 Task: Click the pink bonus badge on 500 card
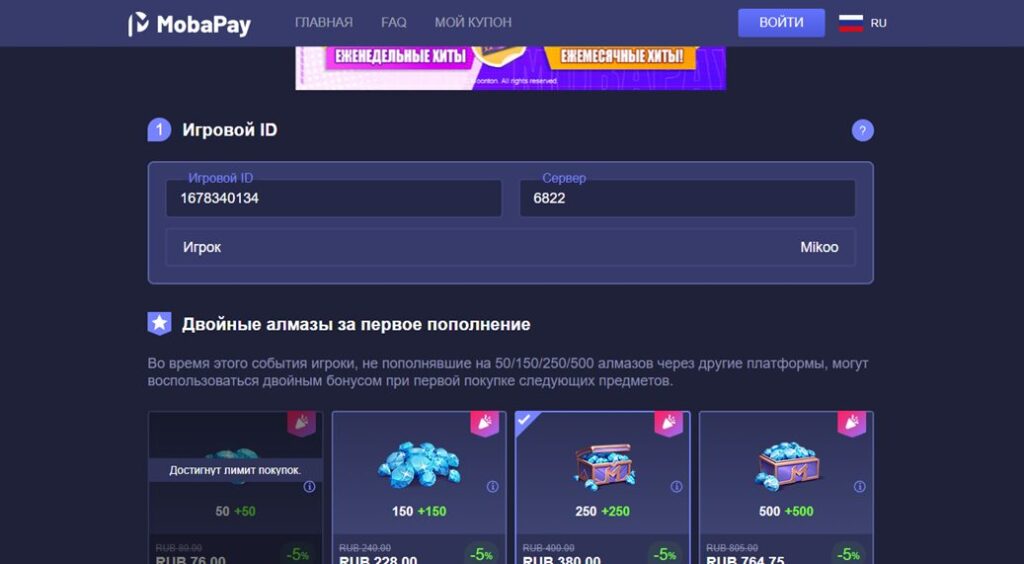[852, 423]
